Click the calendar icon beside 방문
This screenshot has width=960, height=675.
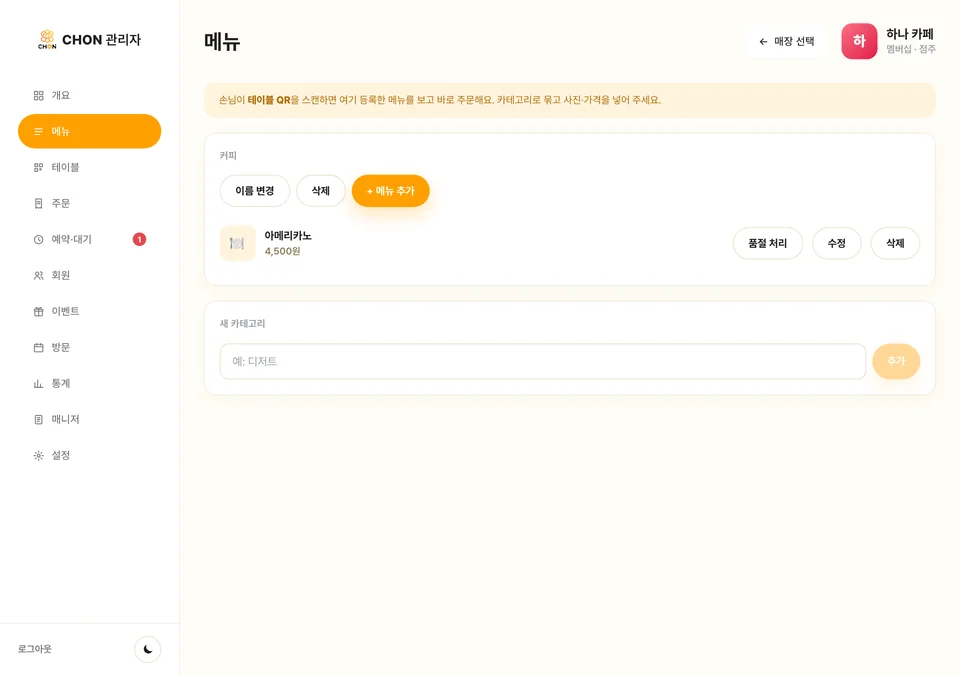click(39, 348)
